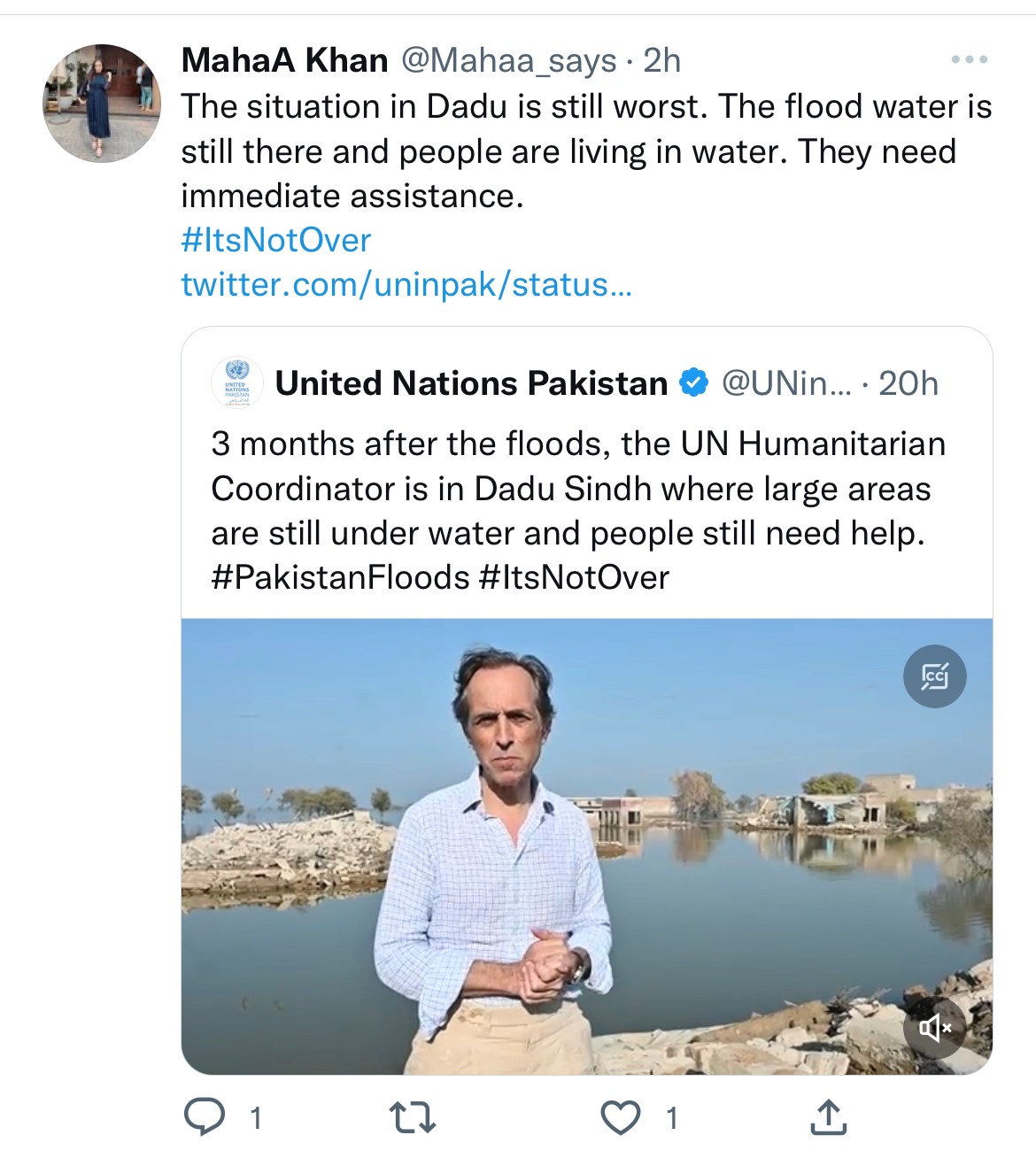This screenshot has width=1036, height=1166.
Task: Follow the twitter.com/uninpak/status link
Action: [x=406, y=284]
